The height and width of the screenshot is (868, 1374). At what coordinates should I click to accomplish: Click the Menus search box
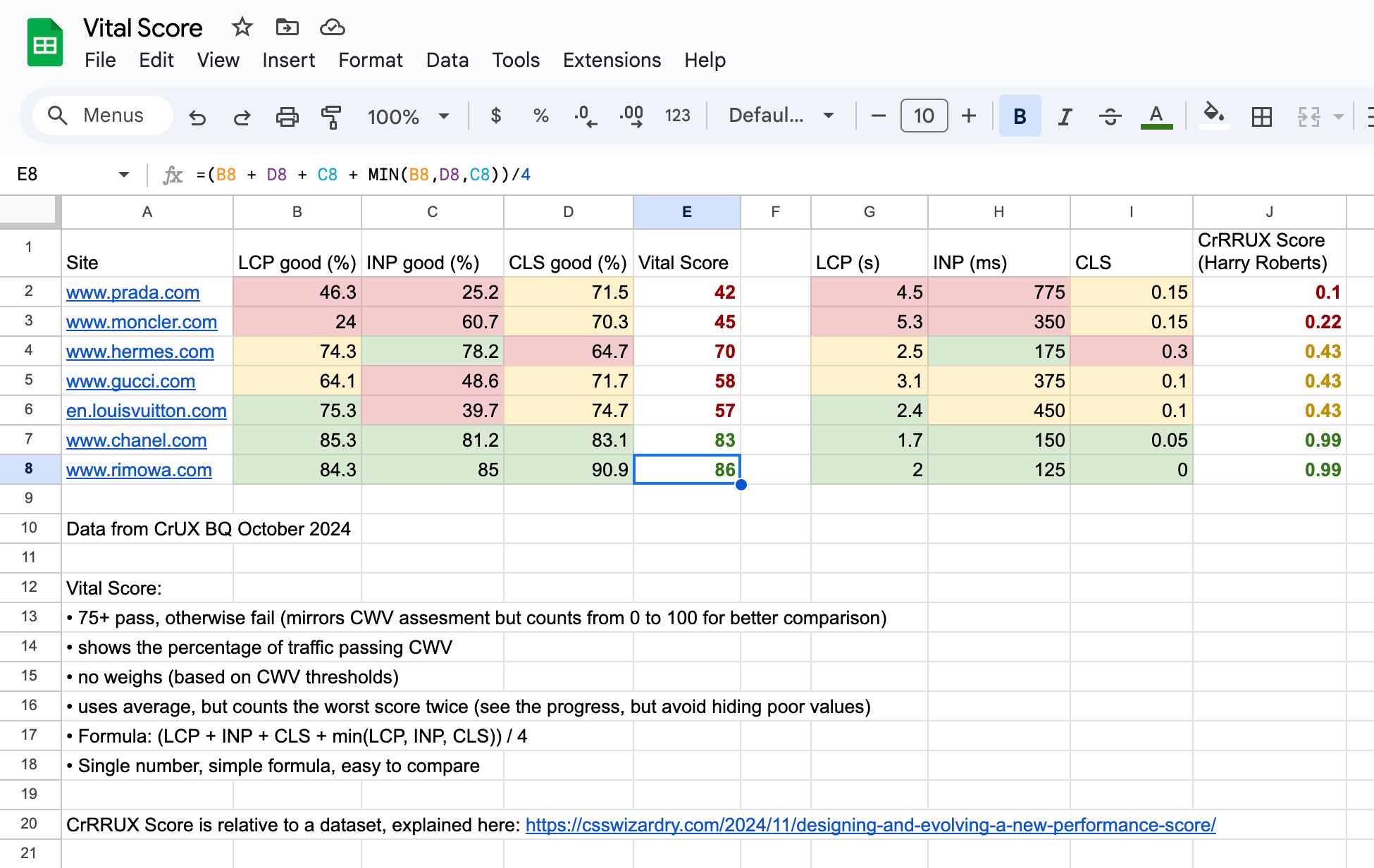[x=103, y=116]
